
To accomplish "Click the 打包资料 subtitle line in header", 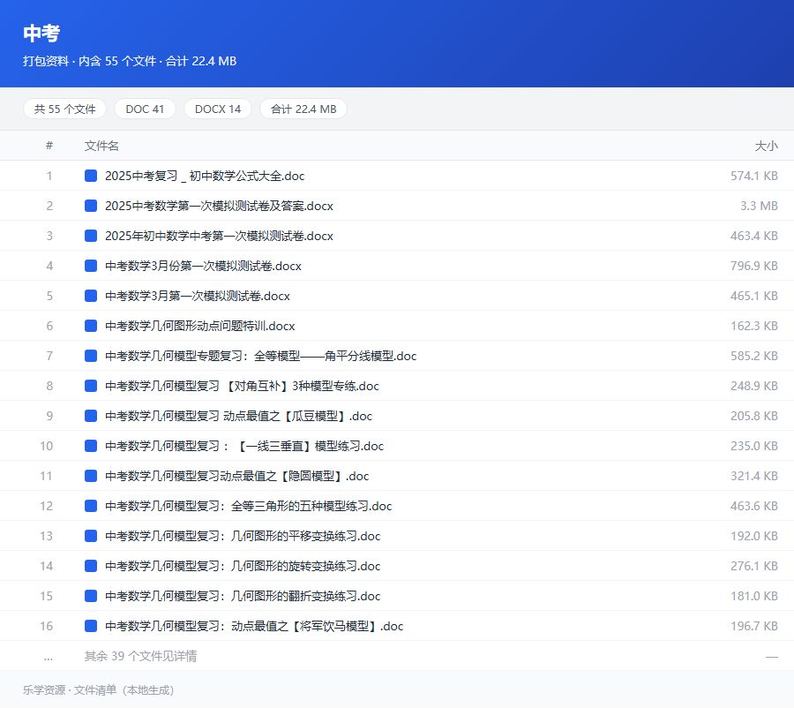I will pyautogui.click(x=130, y=61).
